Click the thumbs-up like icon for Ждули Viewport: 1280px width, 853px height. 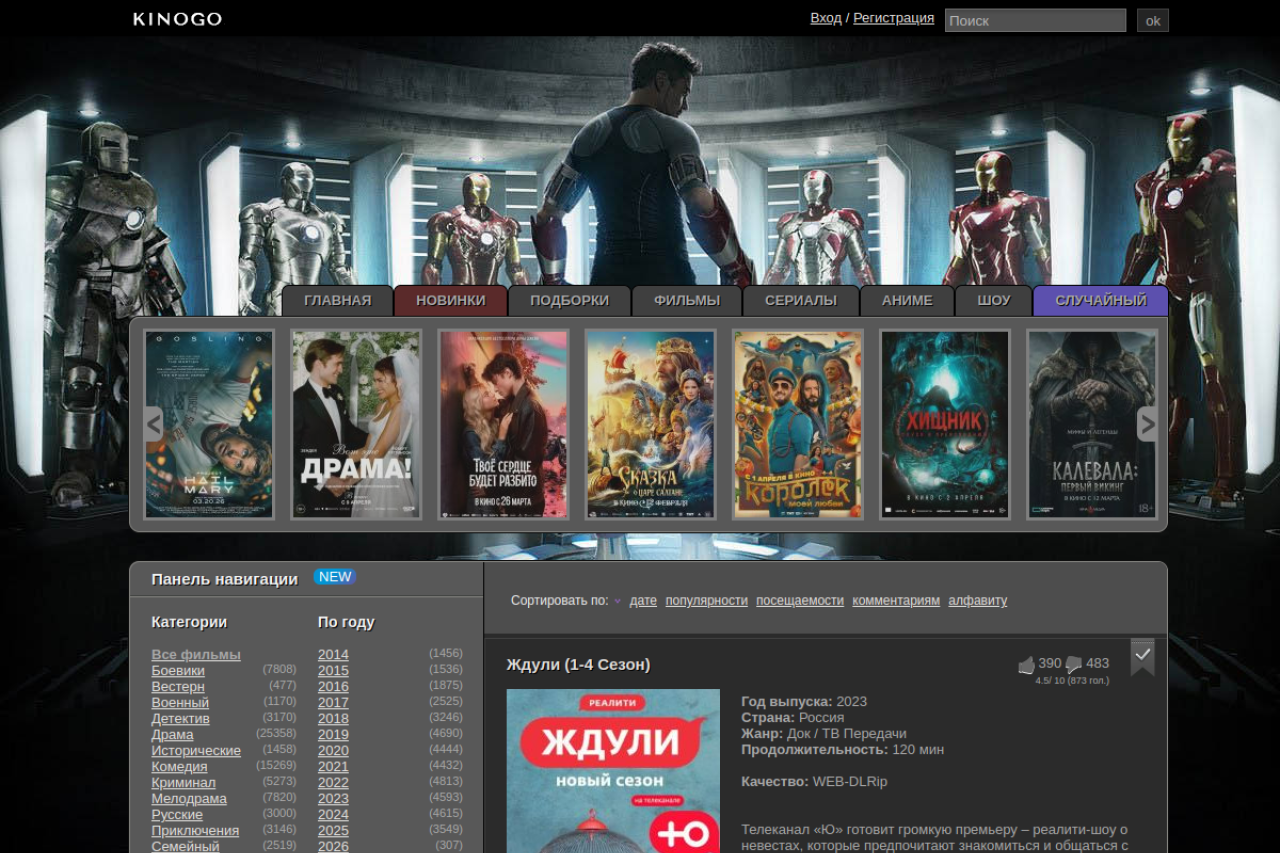(x=1026, y=665)
